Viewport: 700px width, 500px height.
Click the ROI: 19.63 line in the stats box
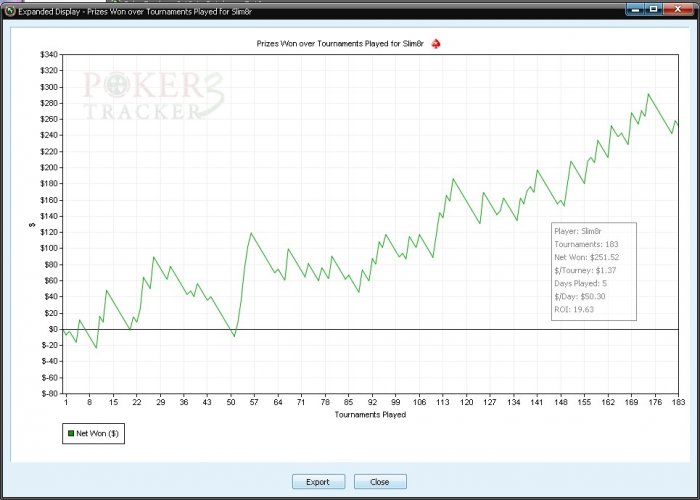pos(574,309)
